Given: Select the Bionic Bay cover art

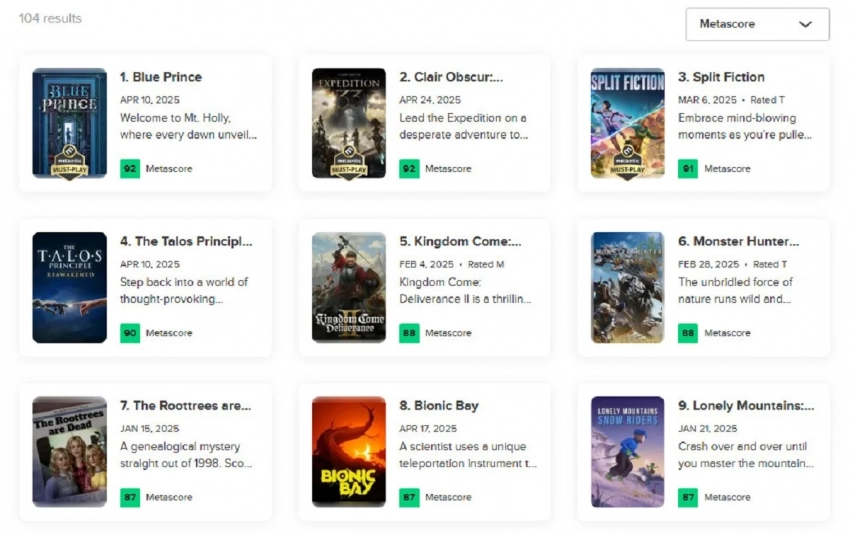Looking at the screenshot, I should pyautogui.click(x=348, y=452).
